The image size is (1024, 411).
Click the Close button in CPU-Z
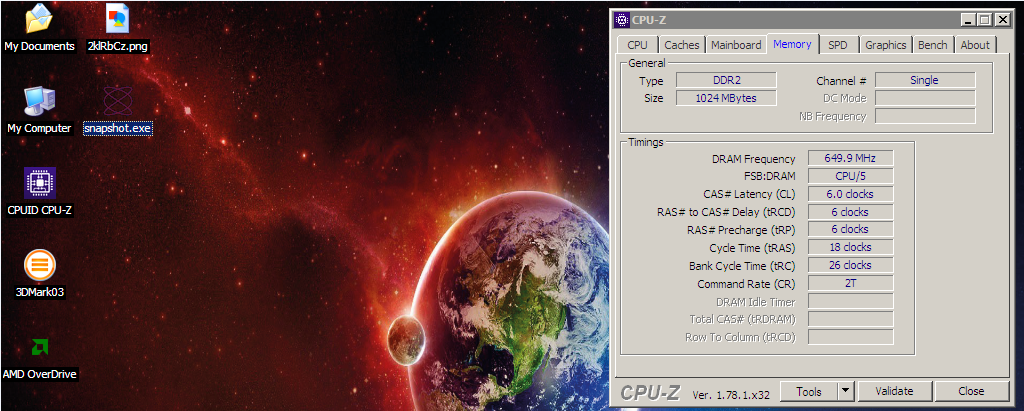971,391
